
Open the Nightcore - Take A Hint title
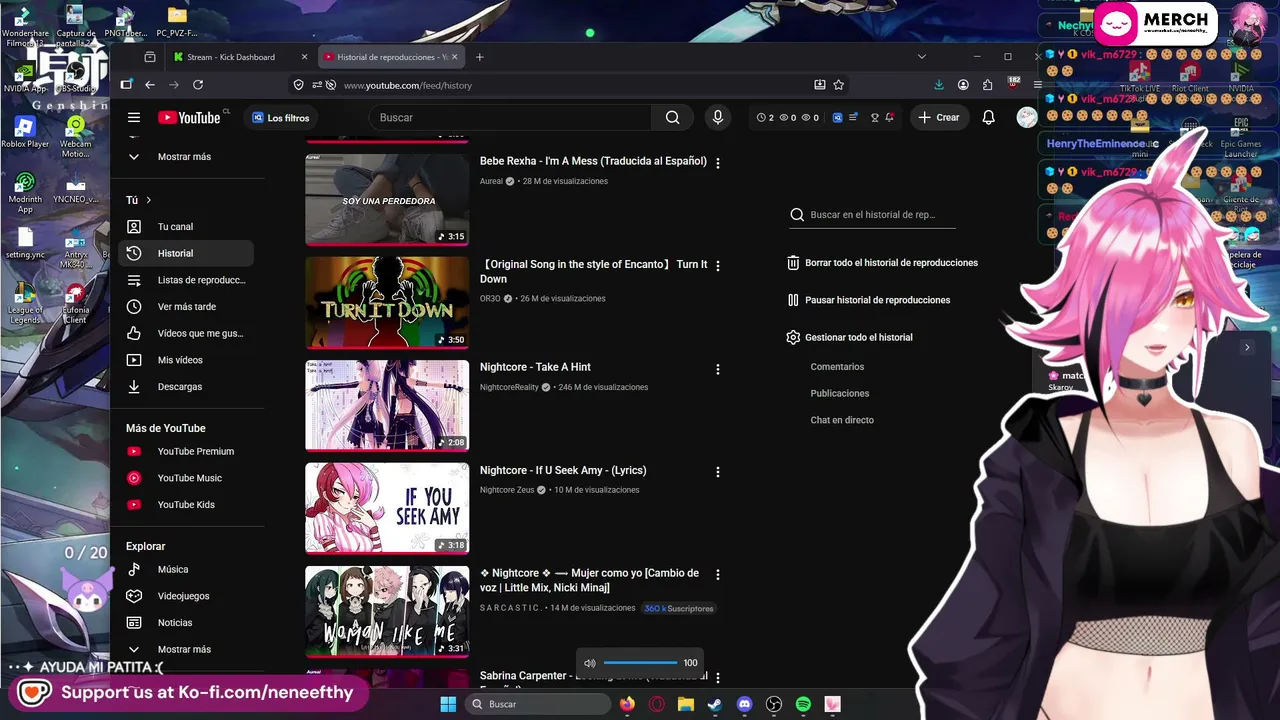[x=535, y=367]
